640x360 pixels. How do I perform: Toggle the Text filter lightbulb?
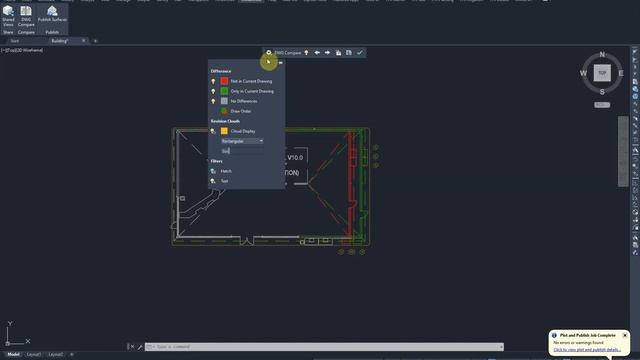(x=213, y=181)
